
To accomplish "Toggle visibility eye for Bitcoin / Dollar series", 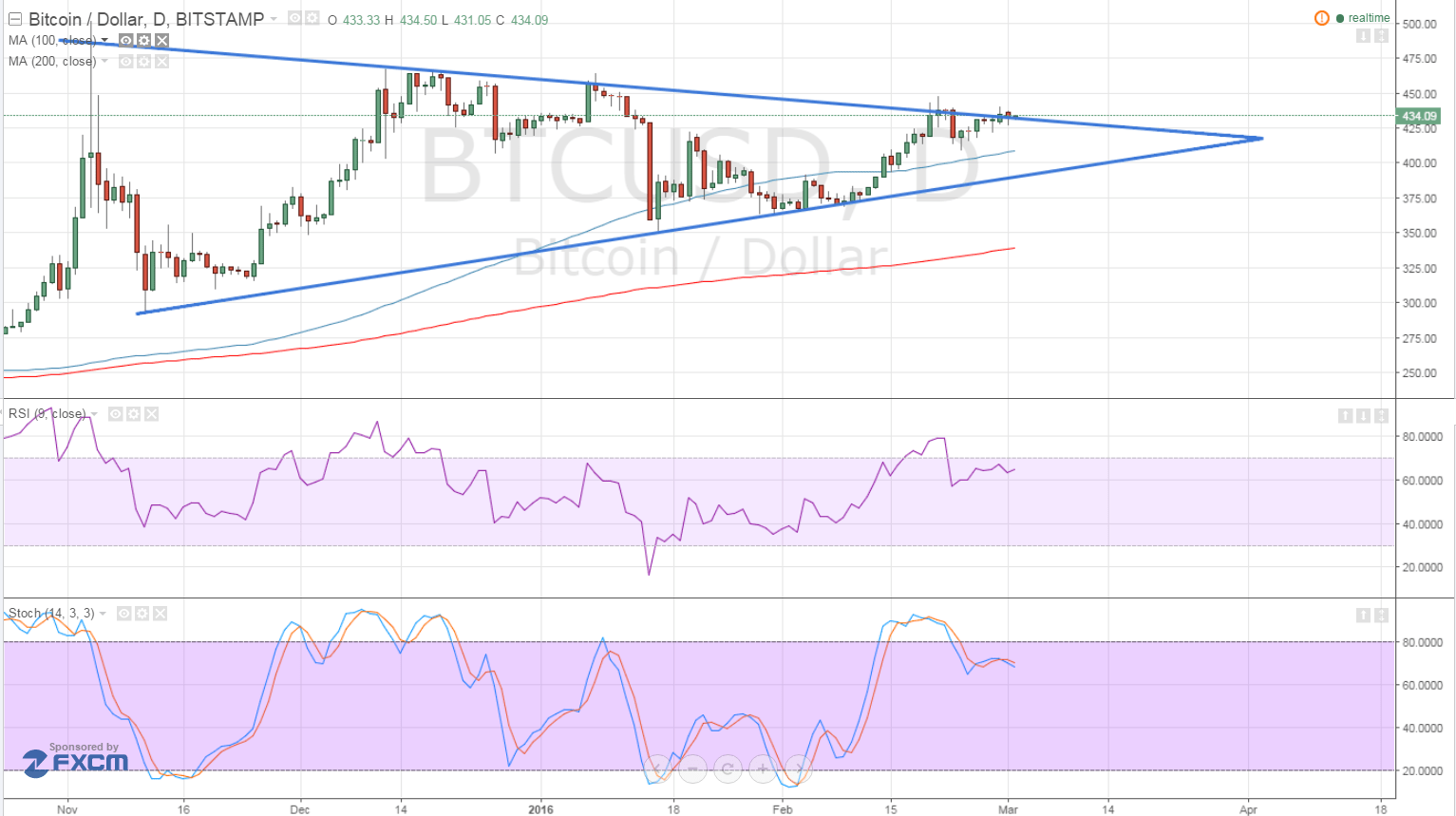I will (294, 18).
